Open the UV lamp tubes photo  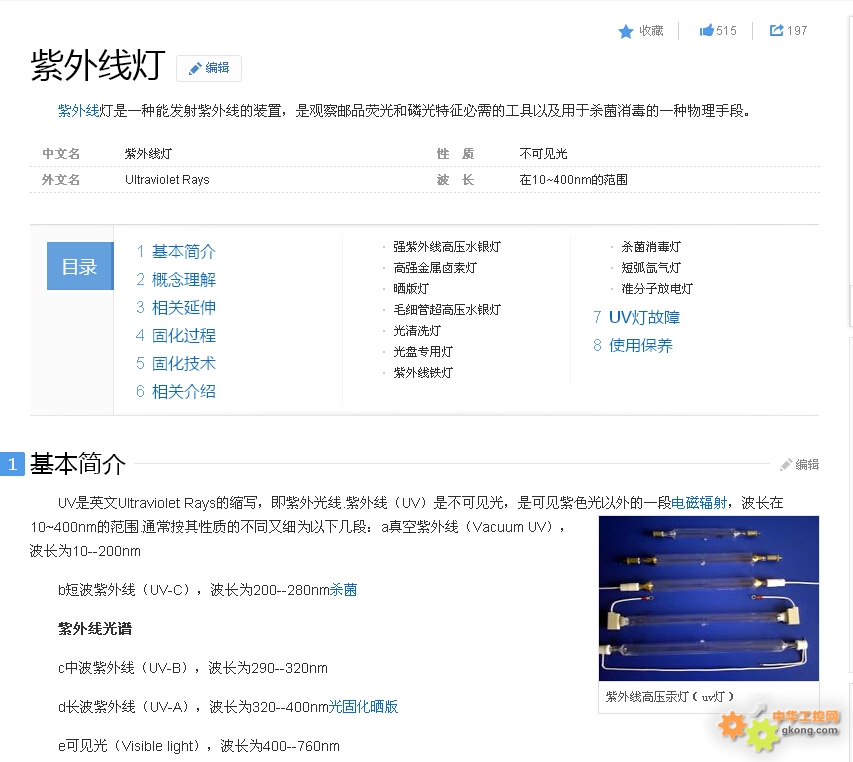pos(709,598)
